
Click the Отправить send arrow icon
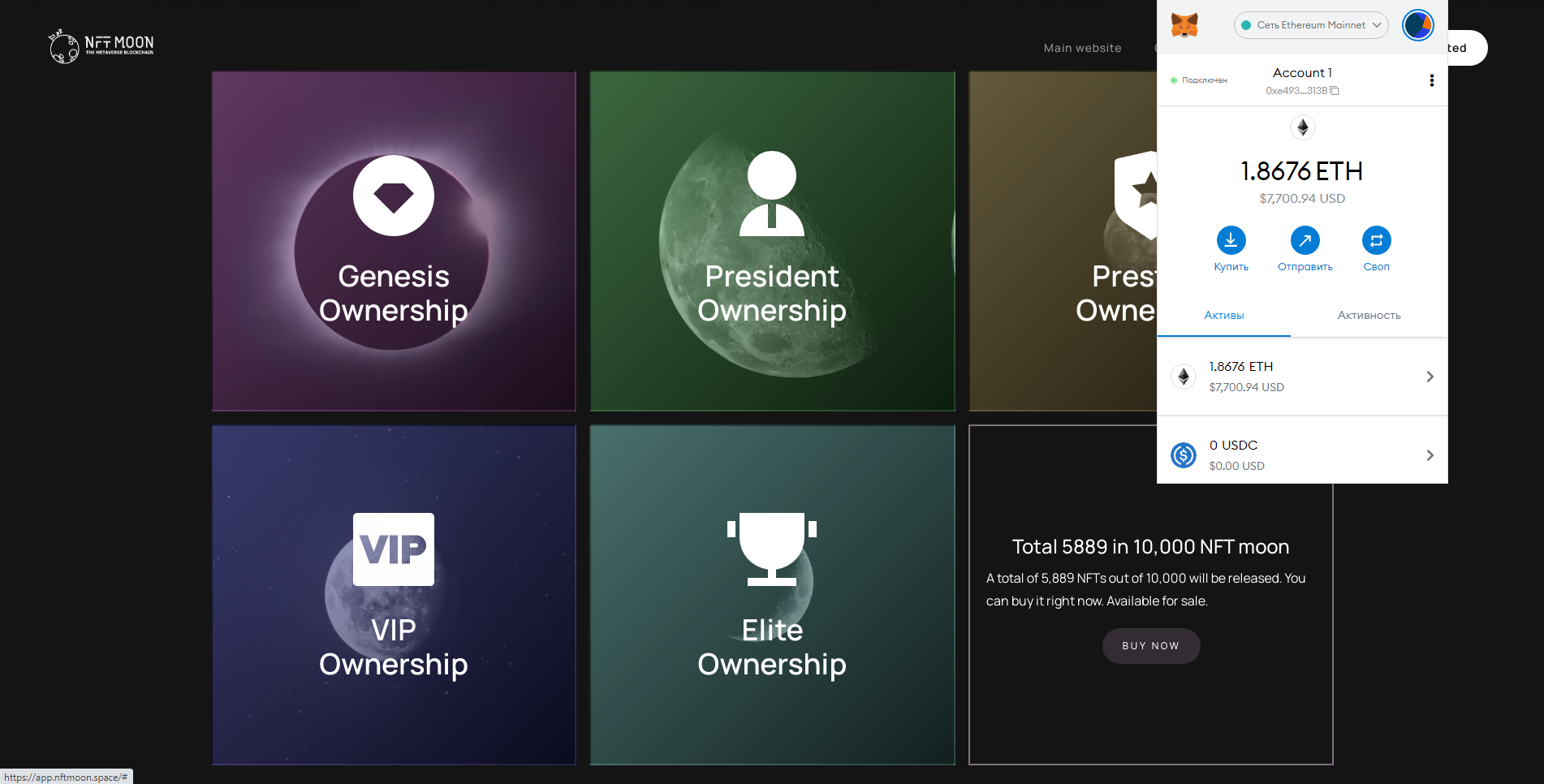tap(1305, 240)
